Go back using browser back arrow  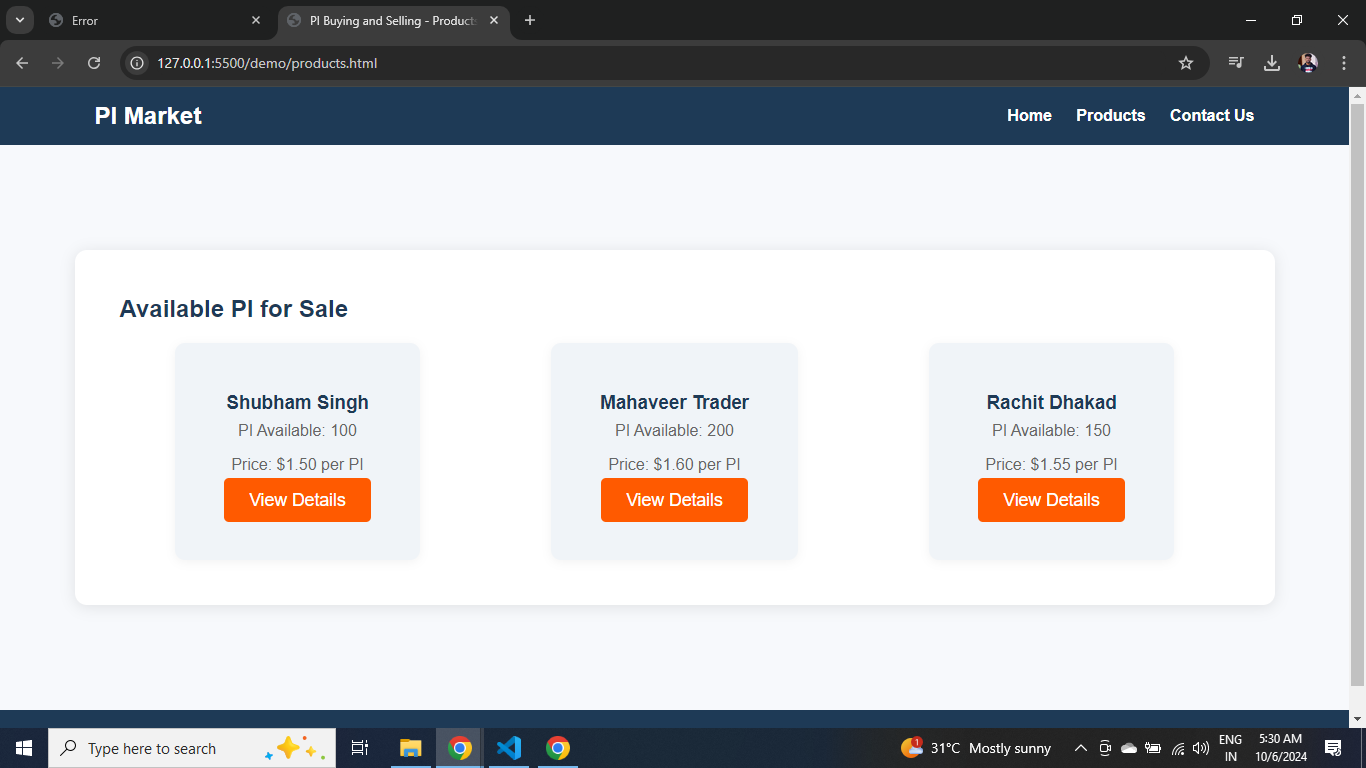tap(22, 63)
